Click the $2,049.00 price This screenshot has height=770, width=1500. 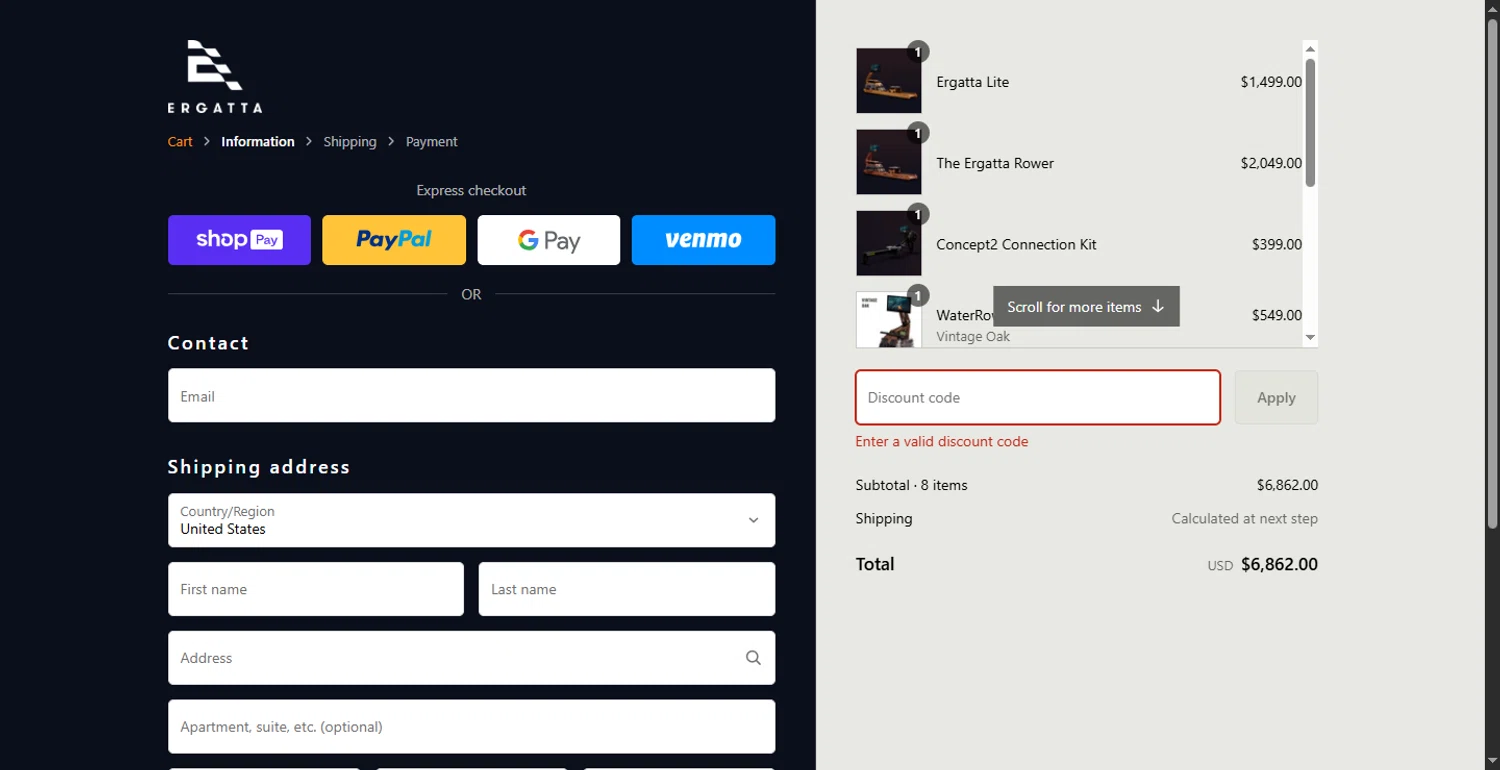1271,163
